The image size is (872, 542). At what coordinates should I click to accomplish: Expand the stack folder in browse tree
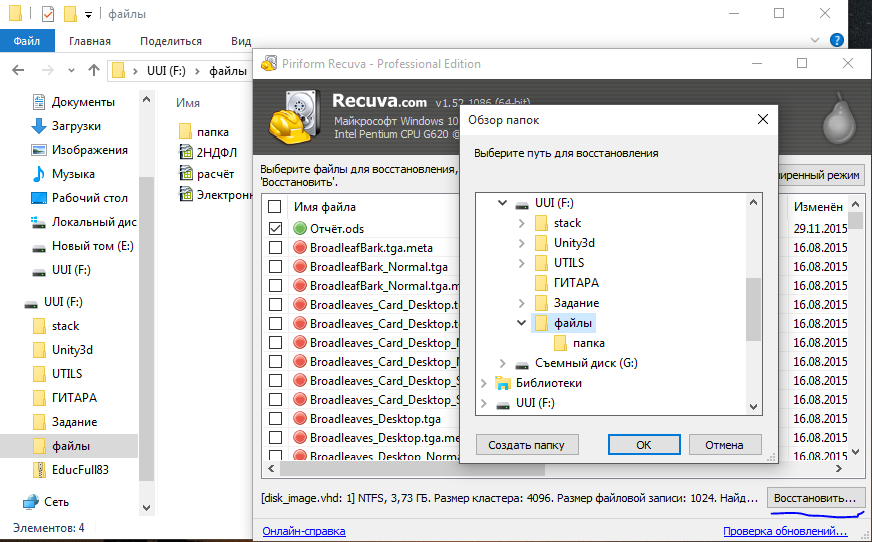click(x=521, y=223)
